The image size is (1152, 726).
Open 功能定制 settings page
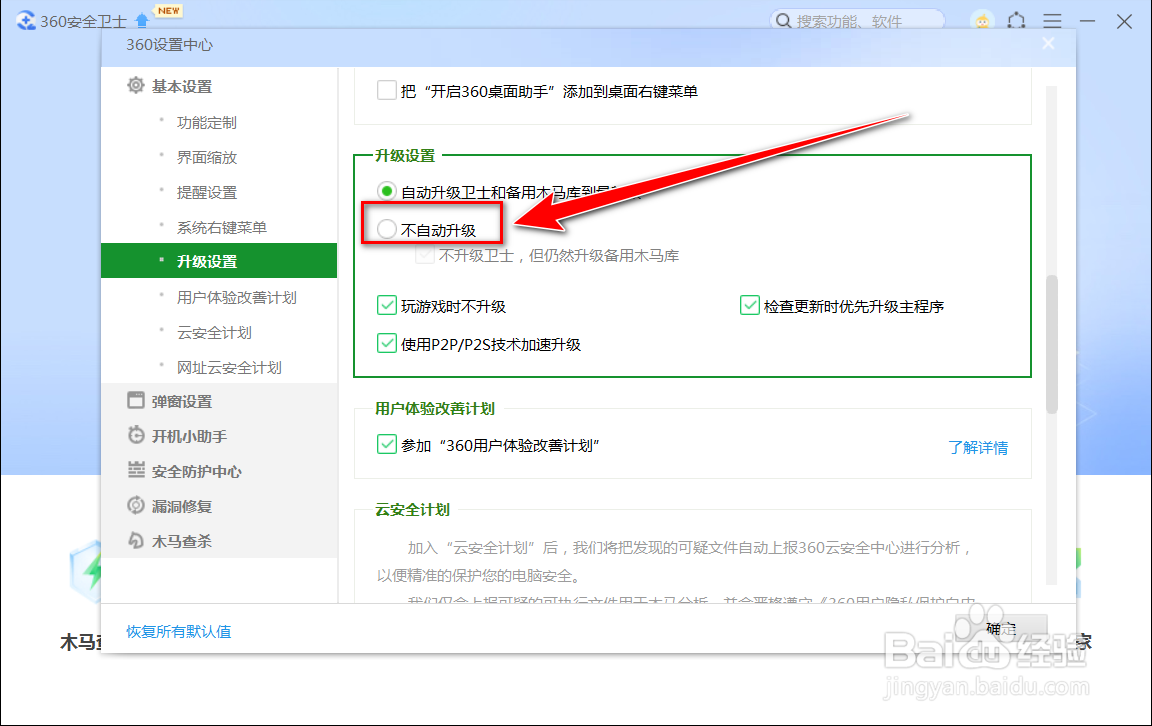206,123
